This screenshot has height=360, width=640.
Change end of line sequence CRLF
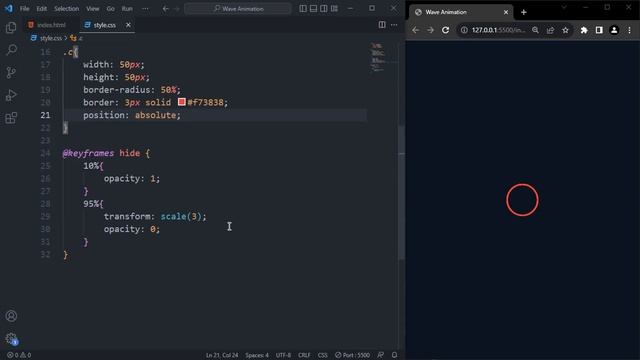tap(304, 355)
